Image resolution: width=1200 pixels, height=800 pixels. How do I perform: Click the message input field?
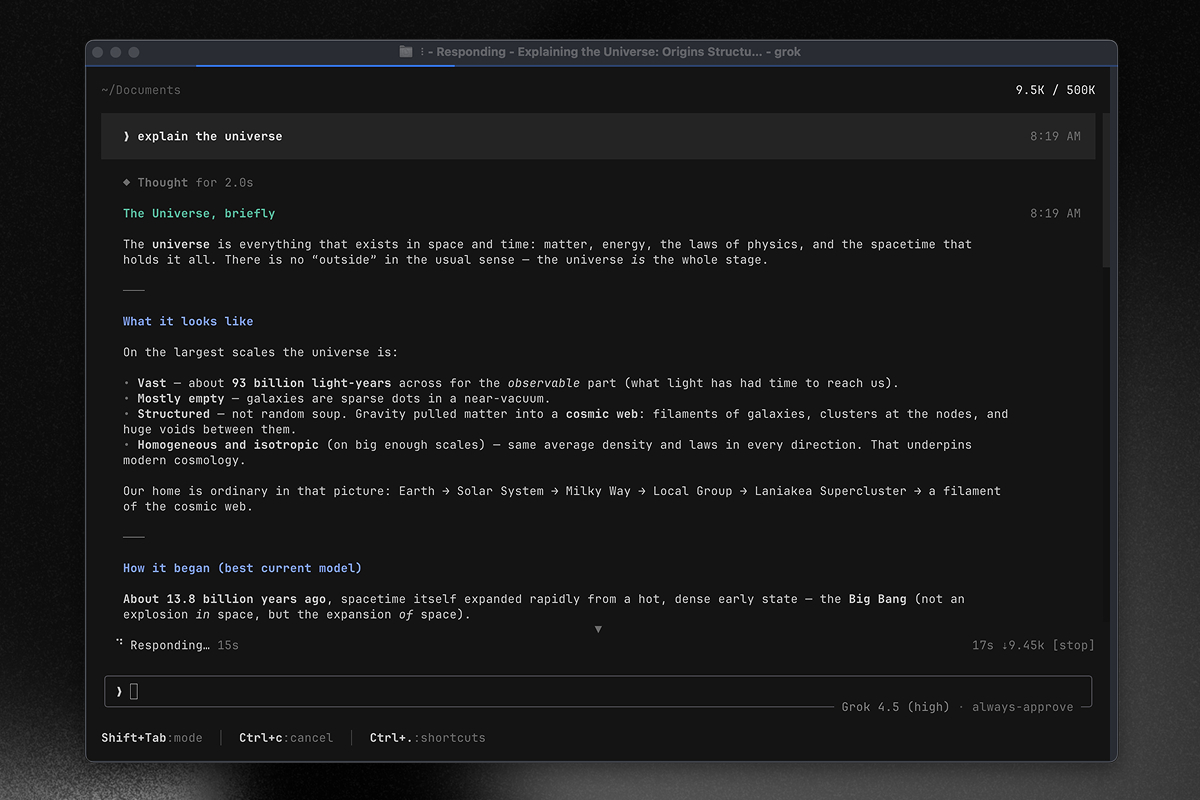pos(598,691)
